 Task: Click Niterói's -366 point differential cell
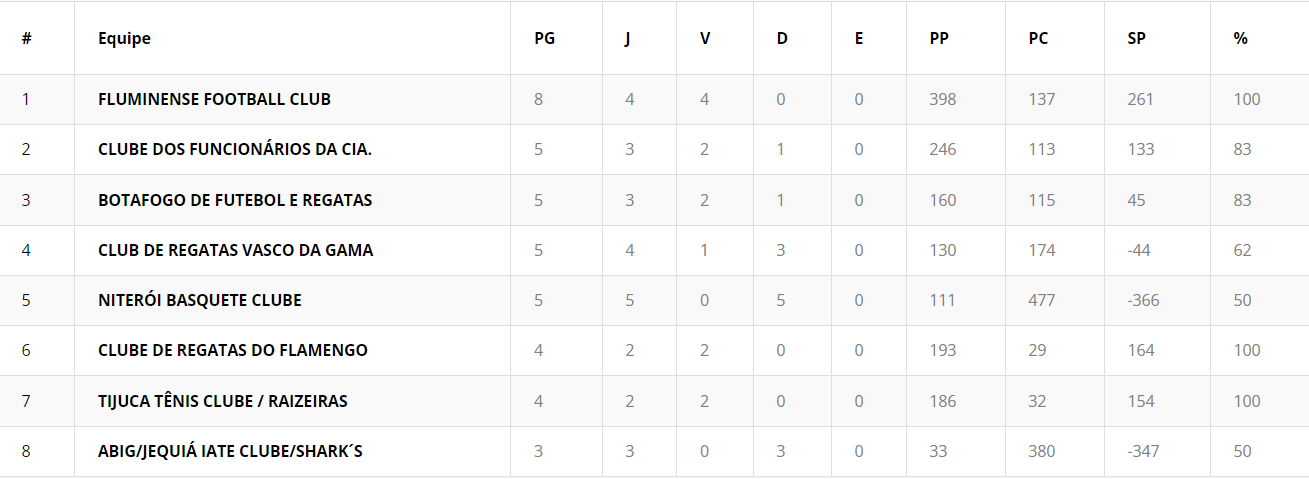[1143, 300]
